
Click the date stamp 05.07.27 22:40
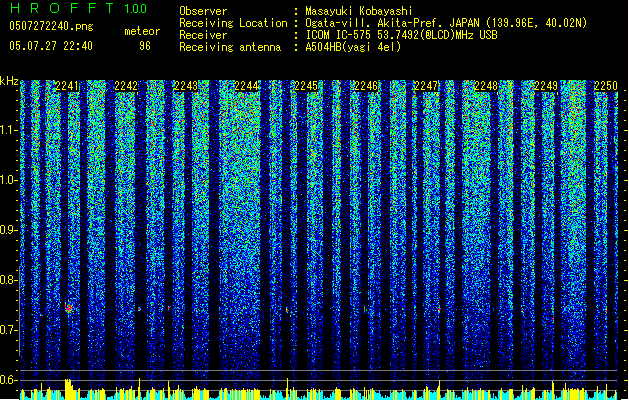[51, 46]
